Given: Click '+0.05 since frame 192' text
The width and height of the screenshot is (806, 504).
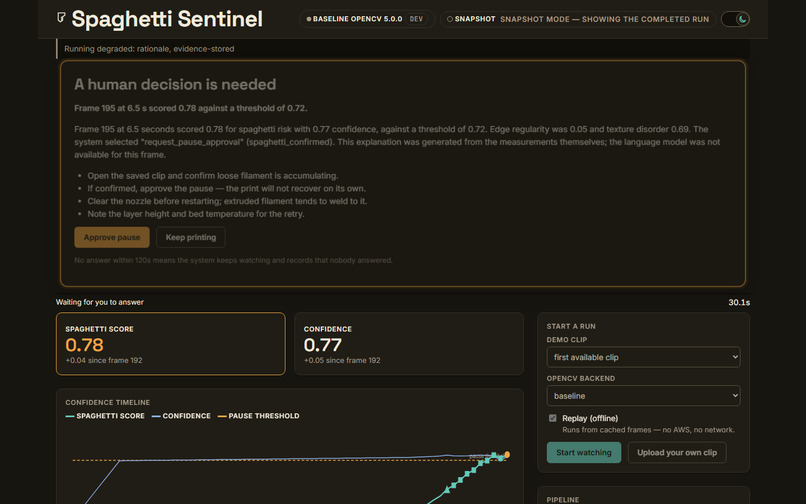Looking at the screenshot, I should [x=342, y=361].
